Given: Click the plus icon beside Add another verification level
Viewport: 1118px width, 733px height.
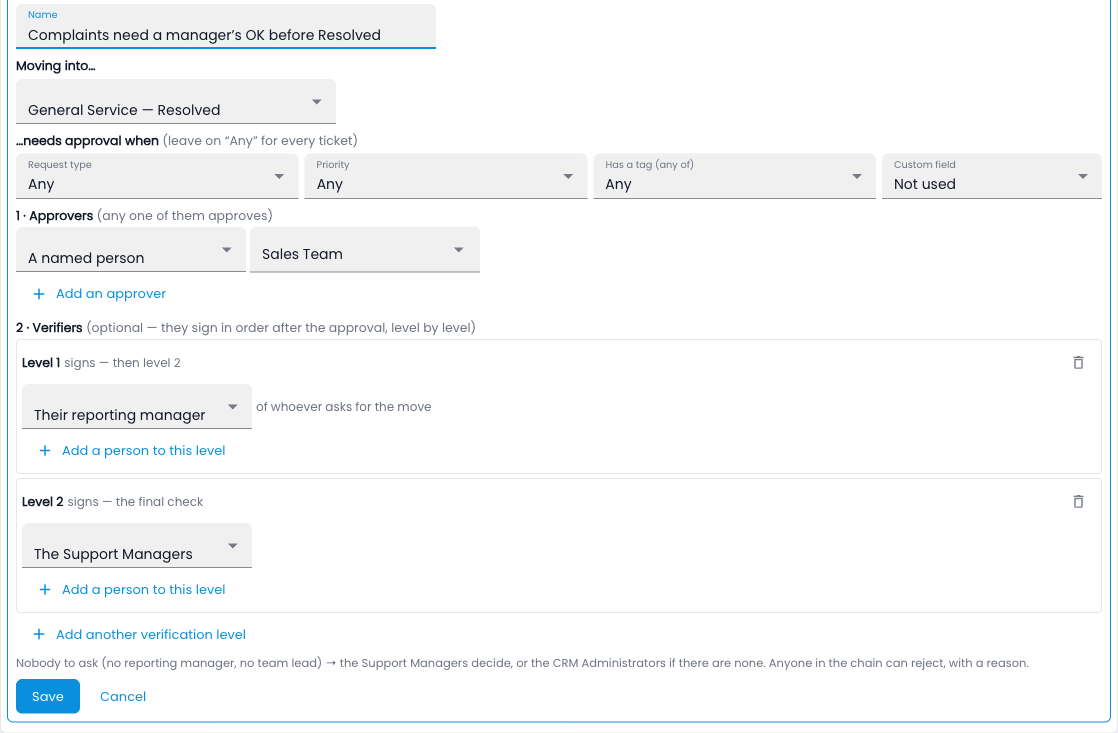Looking at the screenshot, I should click(39, 635).
